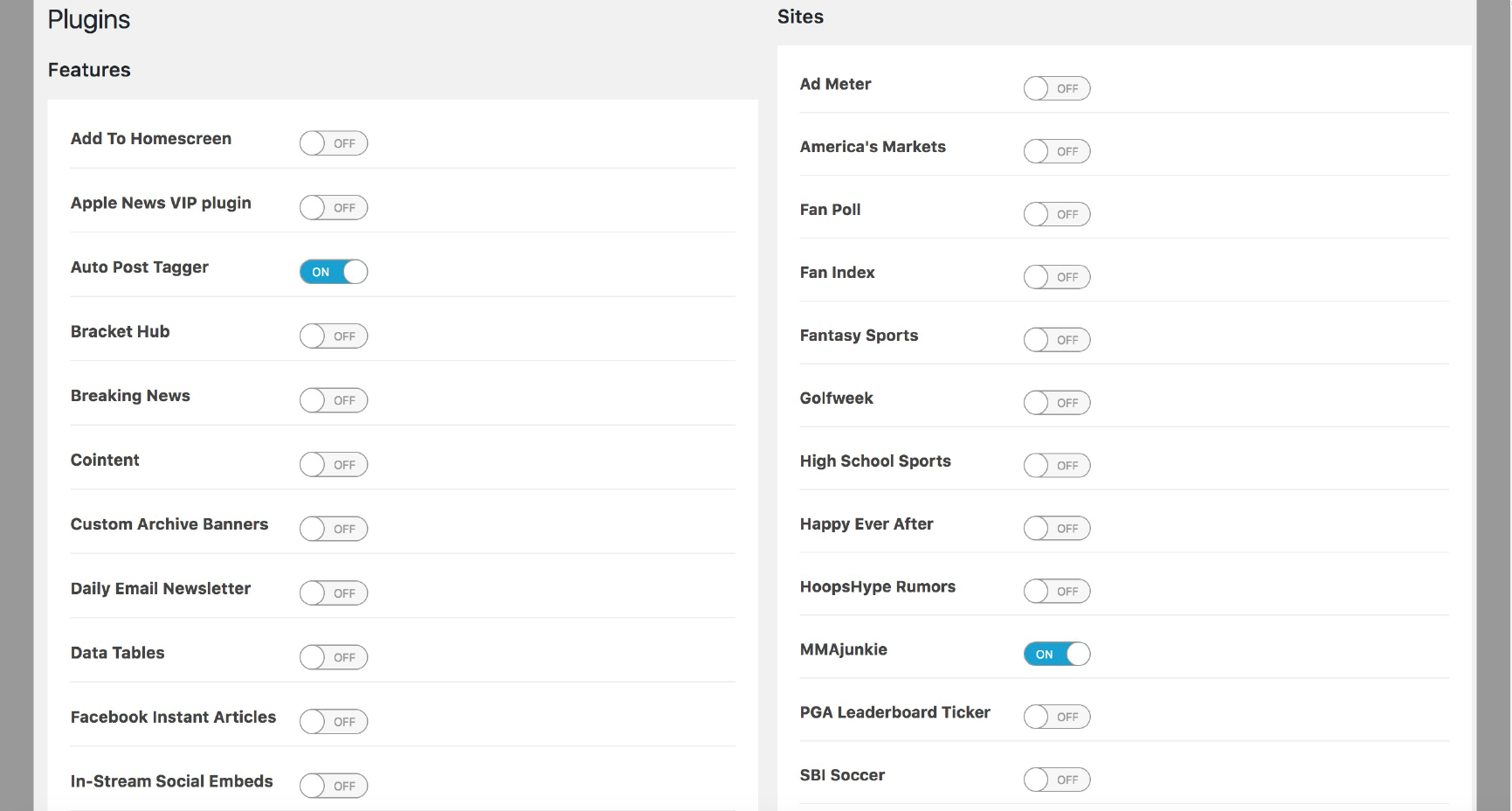
Task: Switch on America's Markets toggle
Action: coord(1057,151)
